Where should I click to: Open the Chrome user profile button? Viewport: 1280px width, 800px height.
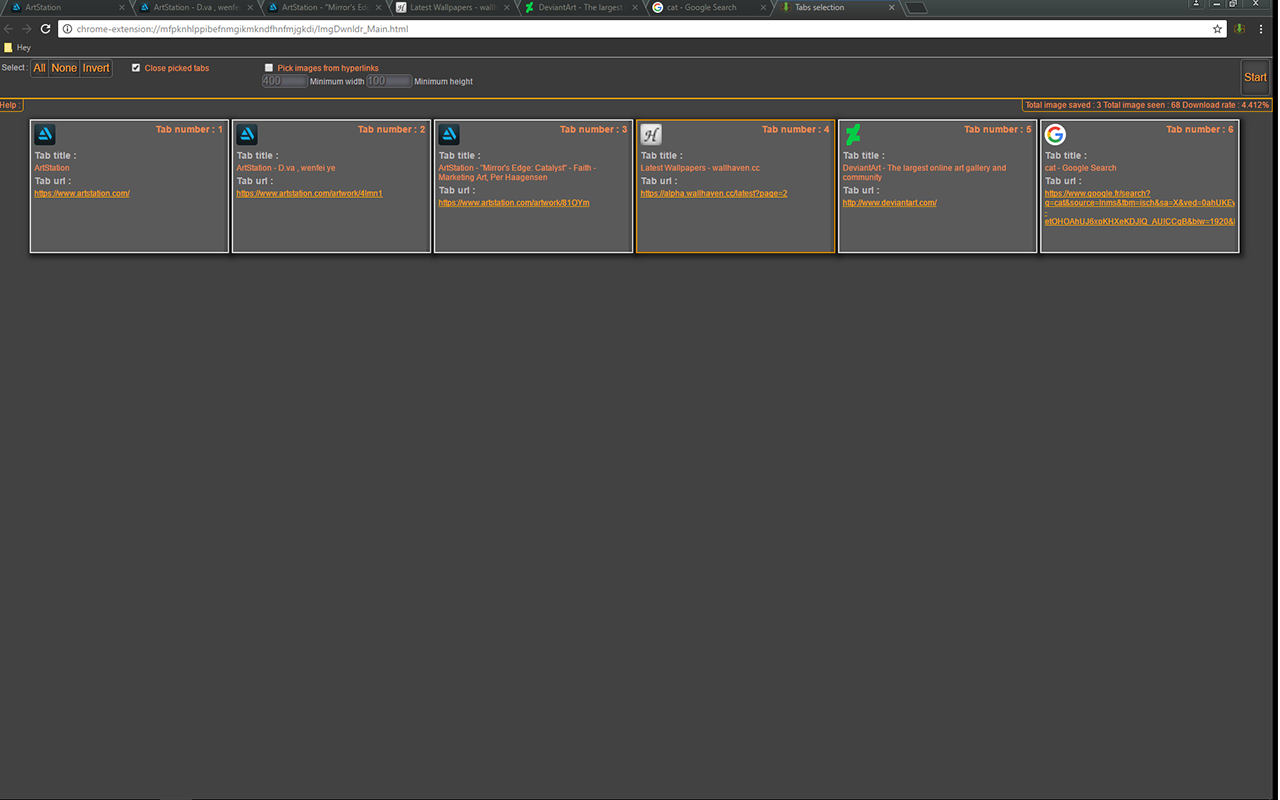pos(1196,4)
